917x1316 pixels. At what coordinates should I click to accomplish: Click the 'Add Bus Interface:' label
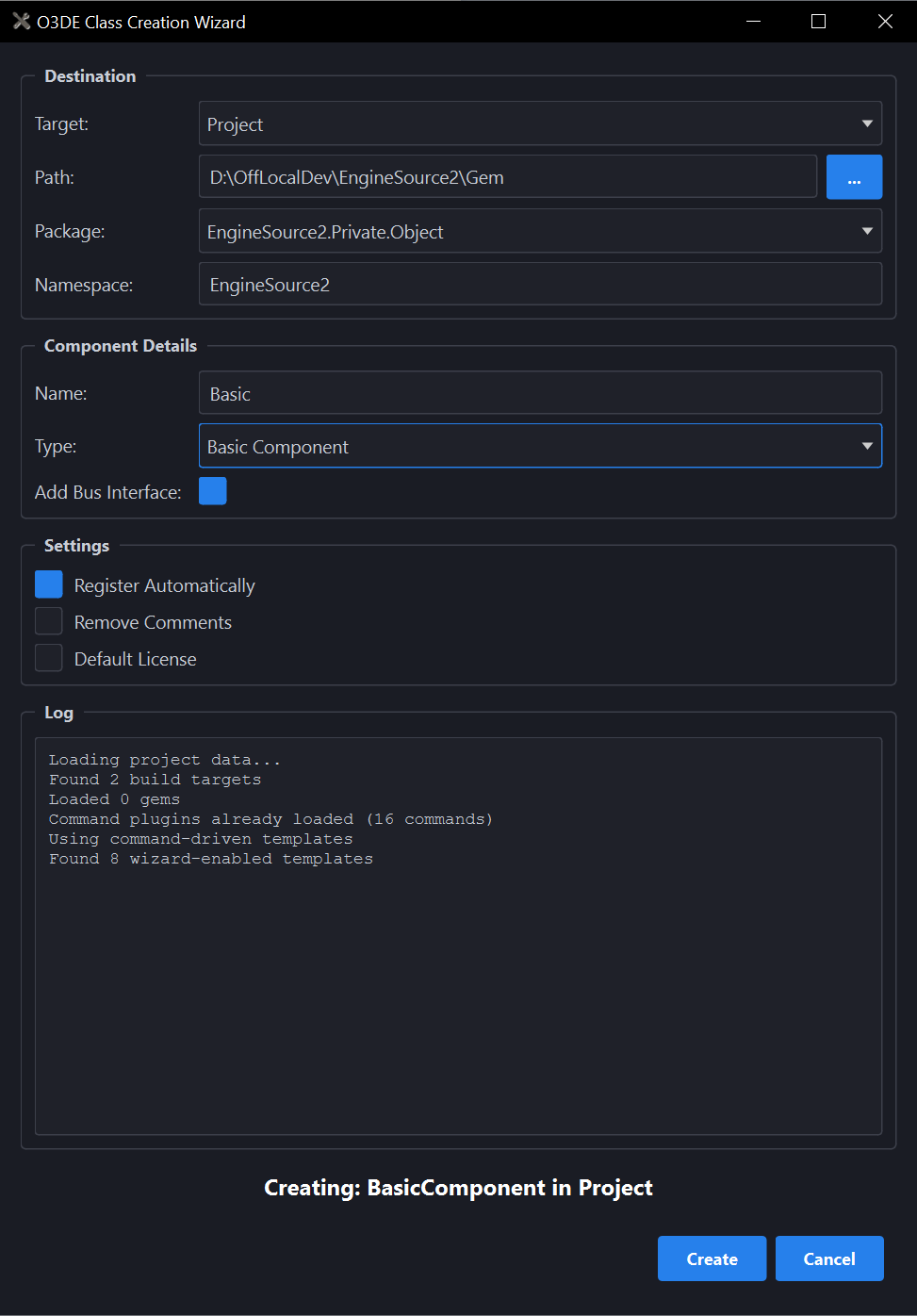pyautogui.click(x=108, y=492)
